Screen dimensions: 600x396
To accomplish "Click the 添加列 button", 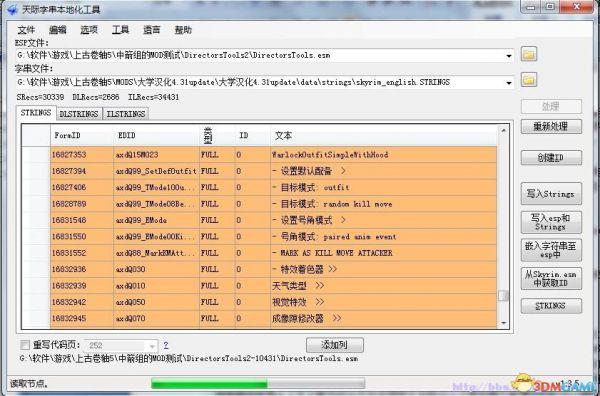I will point(335,345).
